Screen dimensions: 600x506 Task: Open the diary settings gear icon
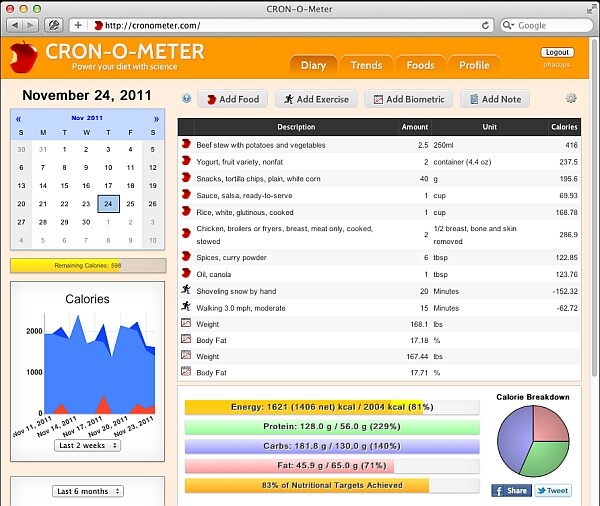tap(571, 98)
